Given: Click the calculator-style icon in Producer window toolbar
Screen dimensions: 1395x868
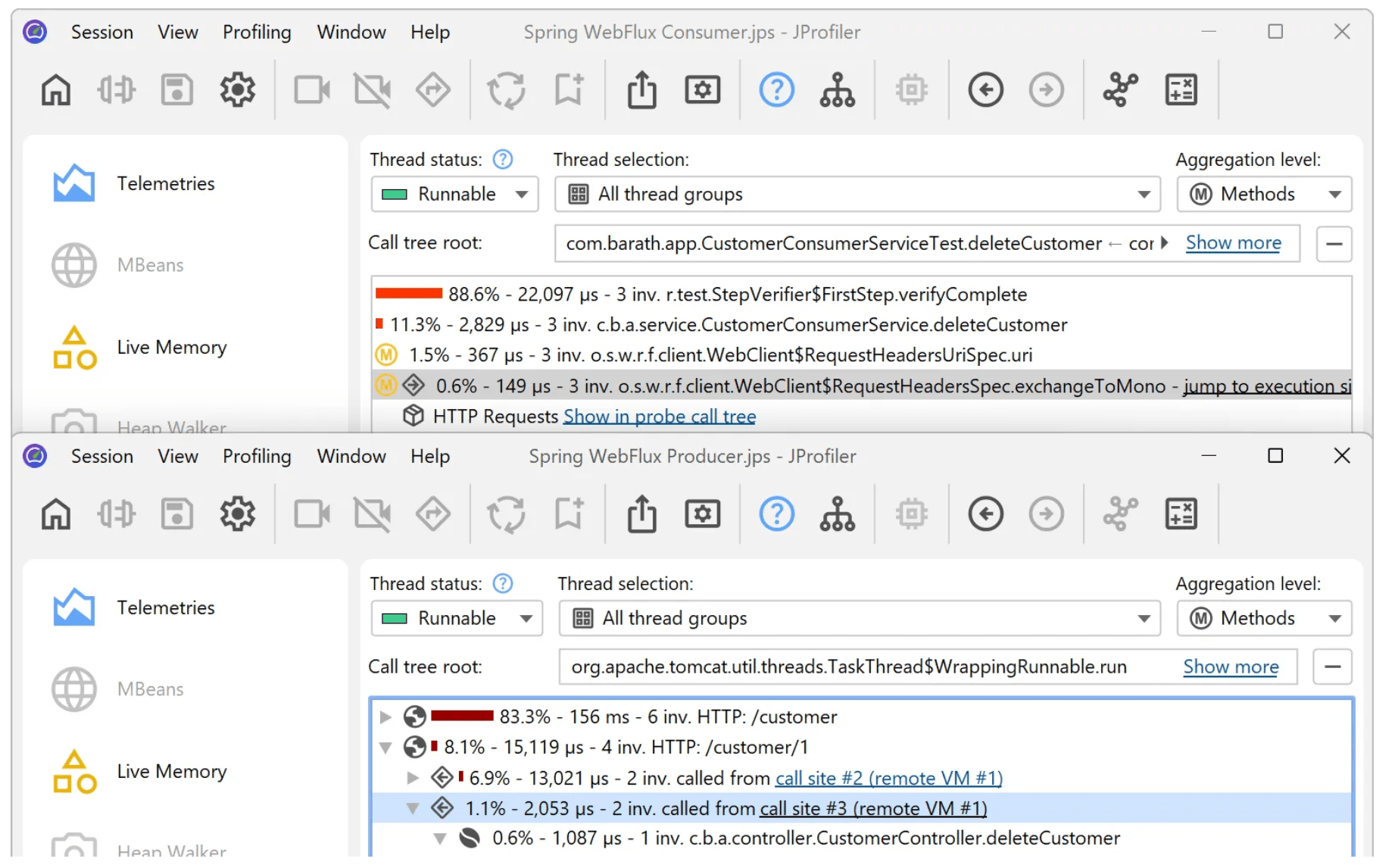Looking at the screenshot, I should [1181, 514].
